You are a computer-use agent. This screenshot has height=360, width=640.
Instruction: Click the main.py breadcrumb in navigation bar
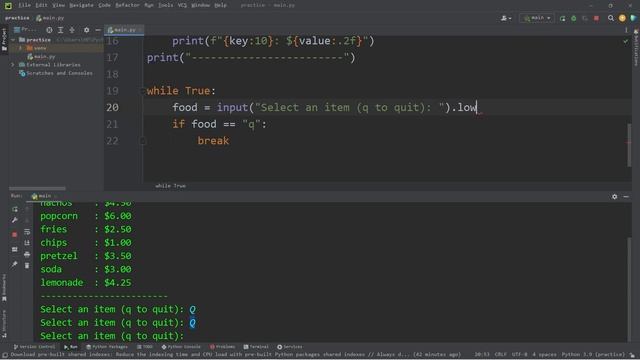(50, 18)
